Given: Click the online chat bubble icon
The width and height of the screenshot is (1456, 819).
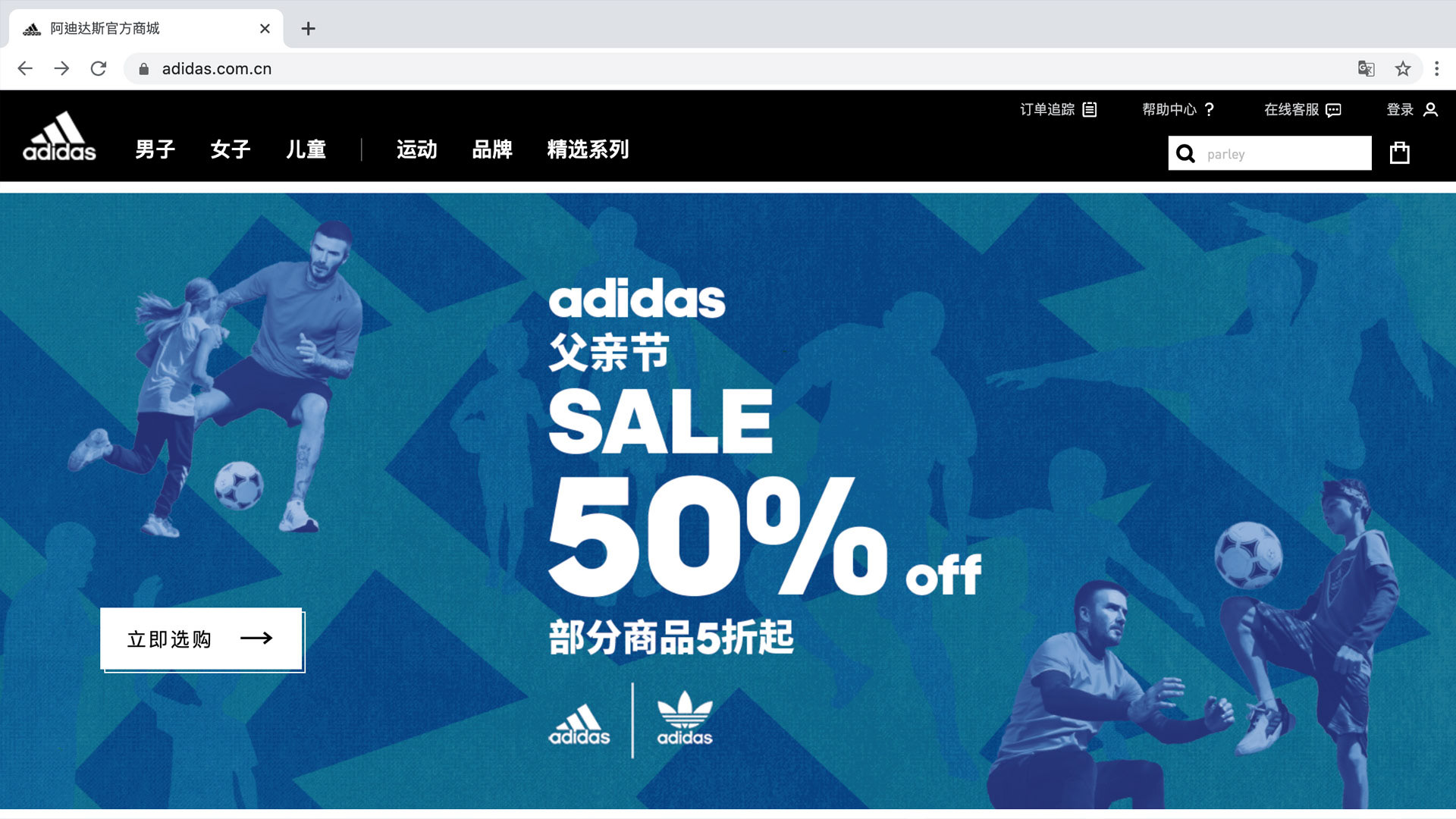Looking at the screenshot, I should (1333, 110).
